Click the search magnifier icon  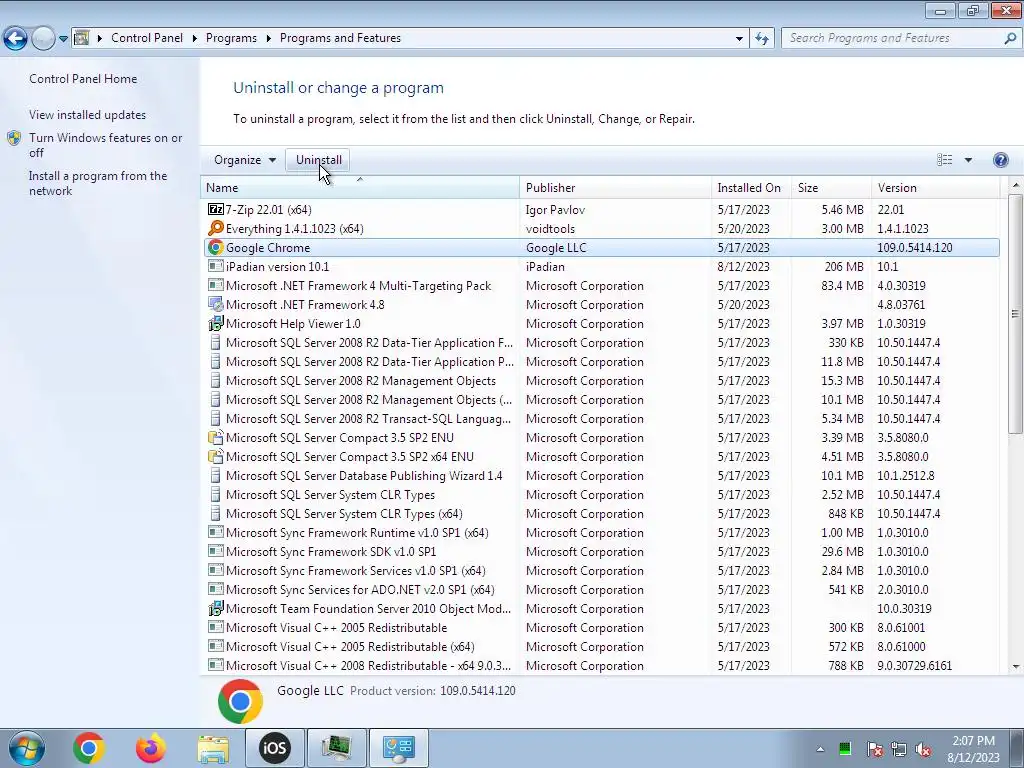[1010, 38]
